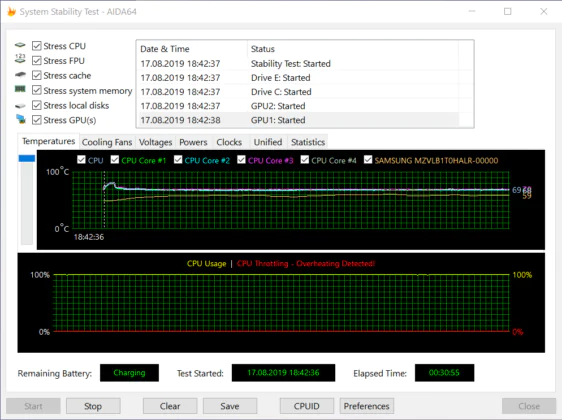Toggle CPU Core #3 graph checkbox
This screenshot has height=420, width=562.
click(x=241, y=160)
